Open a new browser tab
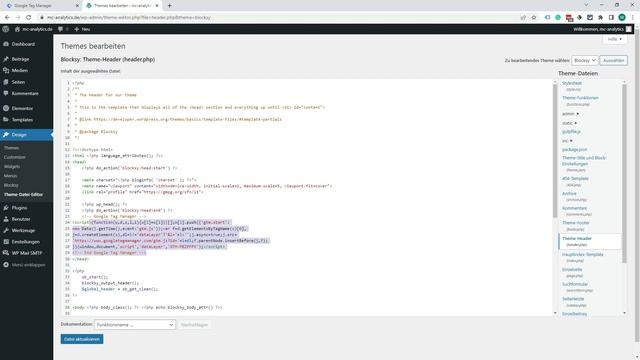 click(169, 6)
